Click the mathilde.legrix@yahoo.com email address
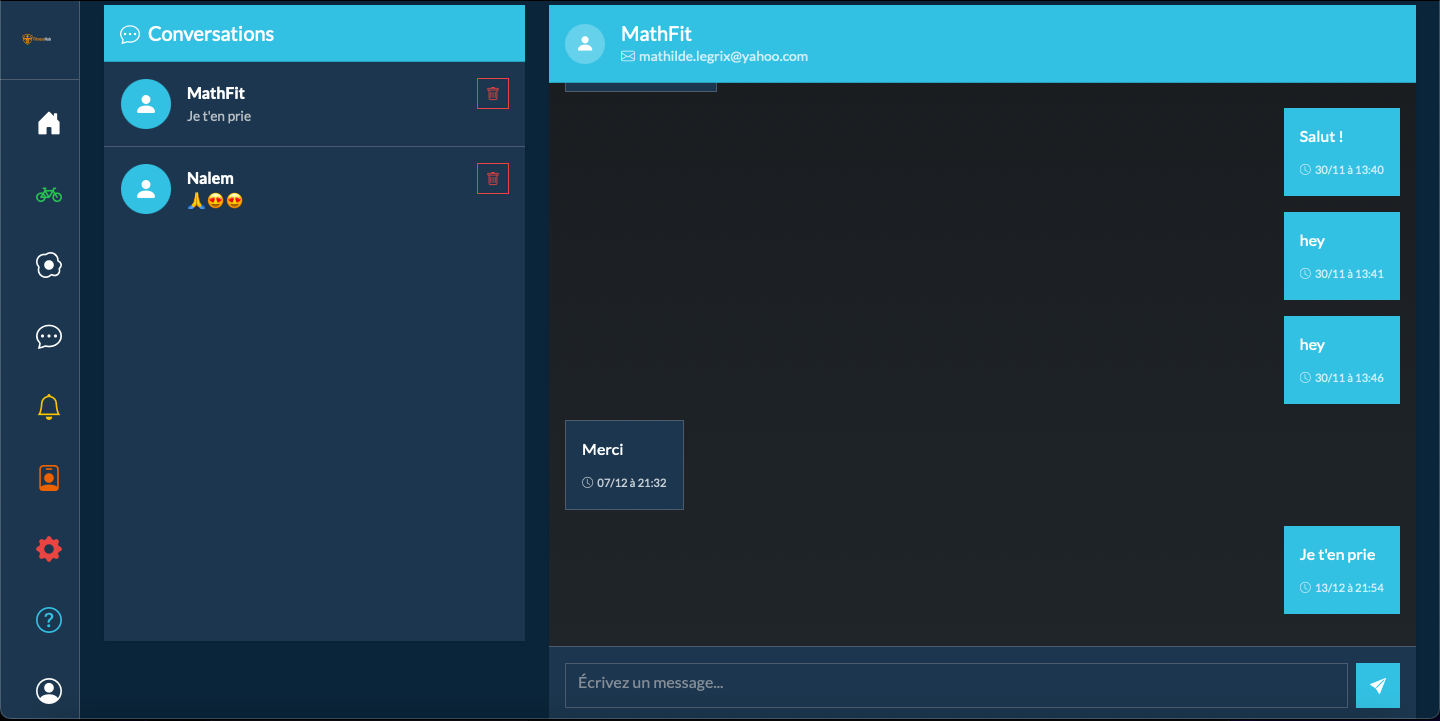 click(722, 57)
